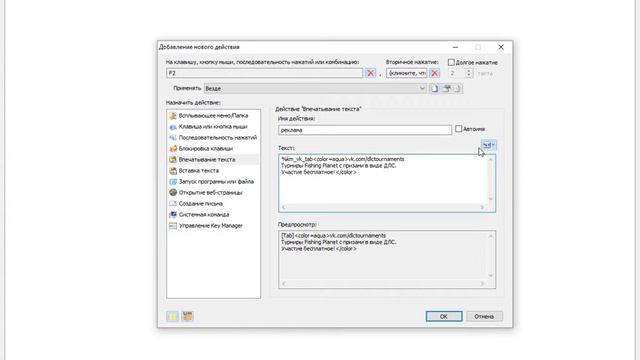
Task: Click icon of Последовательность нажатий
Action: [x=173, y=138]
